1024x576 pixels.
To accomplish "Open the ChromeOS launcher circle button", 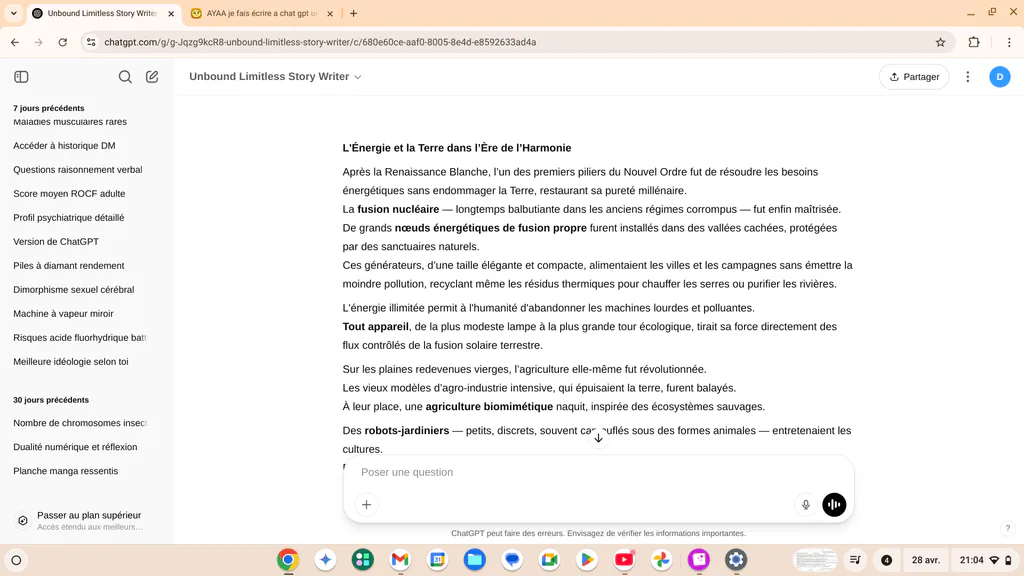I will pyautogui.click(x=16, y=560).
